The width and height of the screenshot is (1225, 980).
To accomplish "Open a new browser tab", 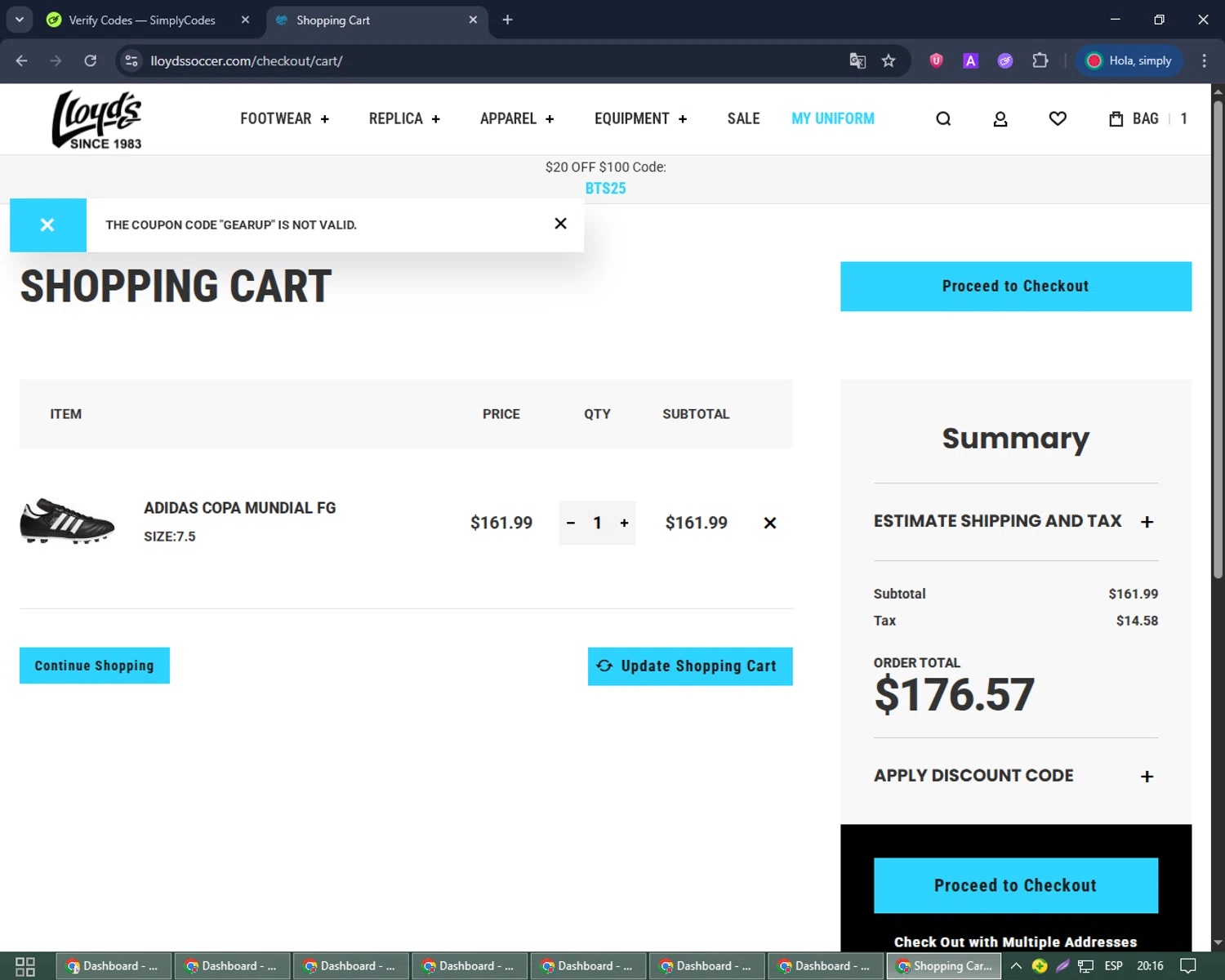I will coord(507,20).
